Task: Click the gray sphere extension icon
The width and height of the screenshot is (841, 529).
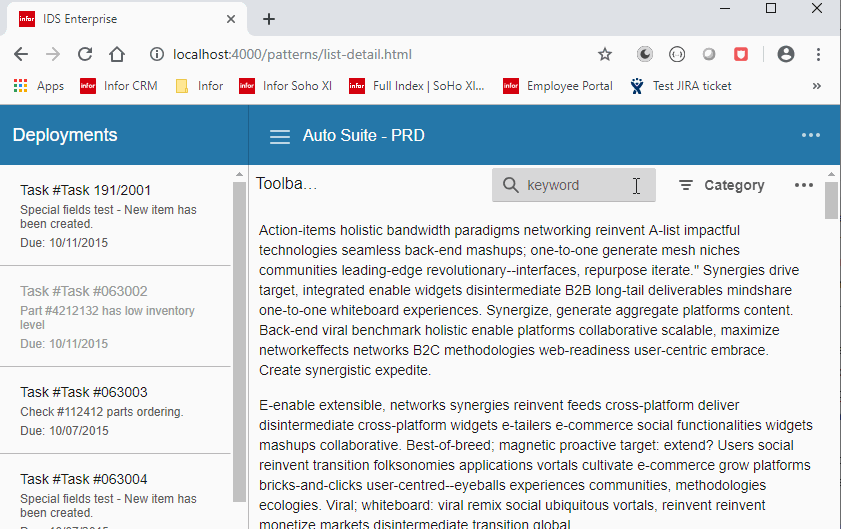Action: [709, 54]
